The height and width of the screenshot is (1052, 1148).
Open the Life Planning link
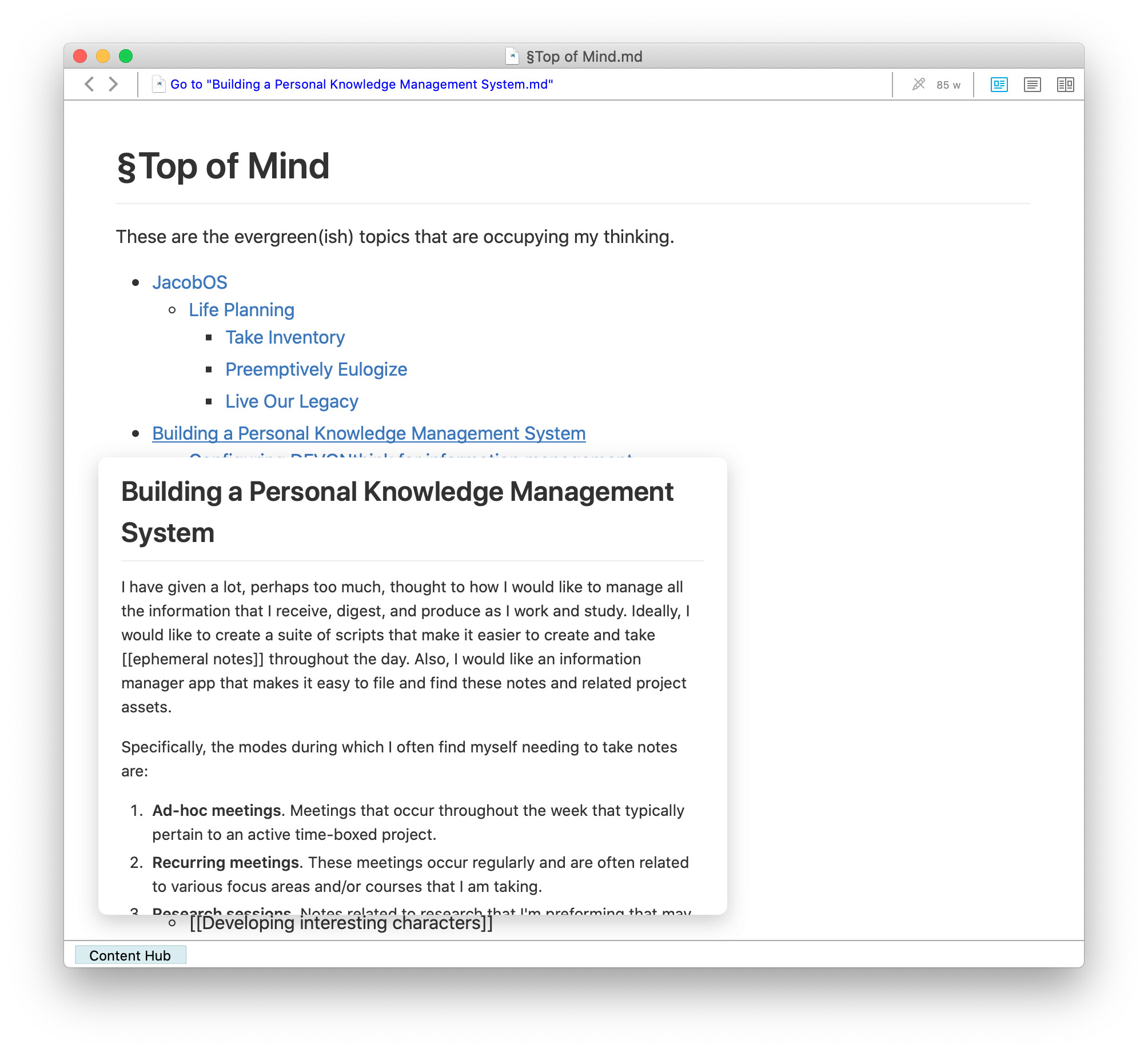pos(241,309)
